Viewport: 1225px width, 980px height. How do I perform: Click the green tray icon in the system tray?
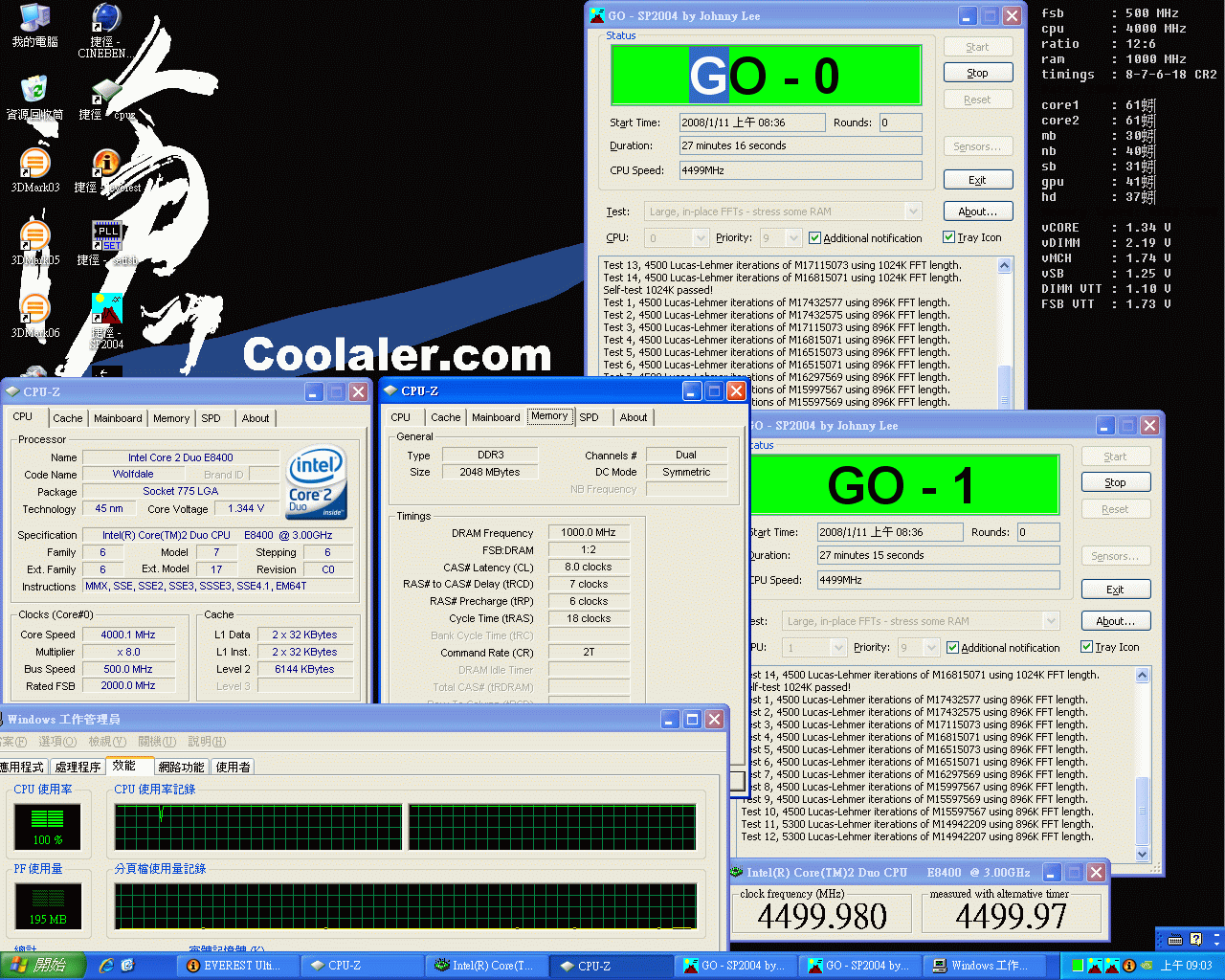click(x=1078, y=966)
